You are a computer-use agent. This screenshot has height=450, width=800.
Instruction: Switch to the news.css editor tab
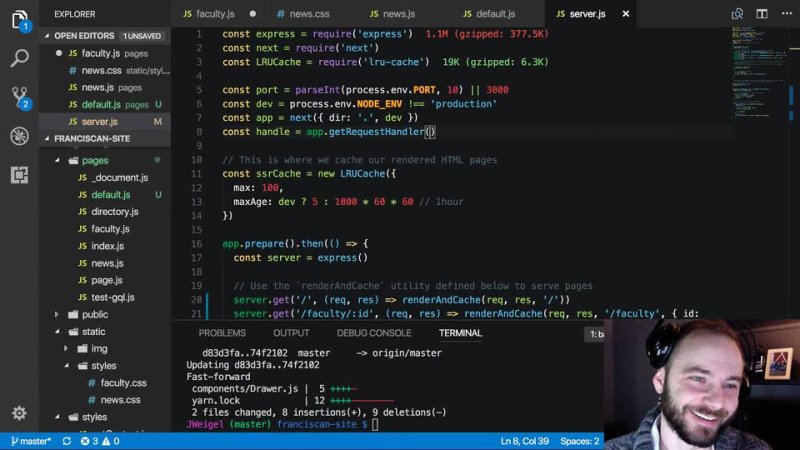coord(303,14)
